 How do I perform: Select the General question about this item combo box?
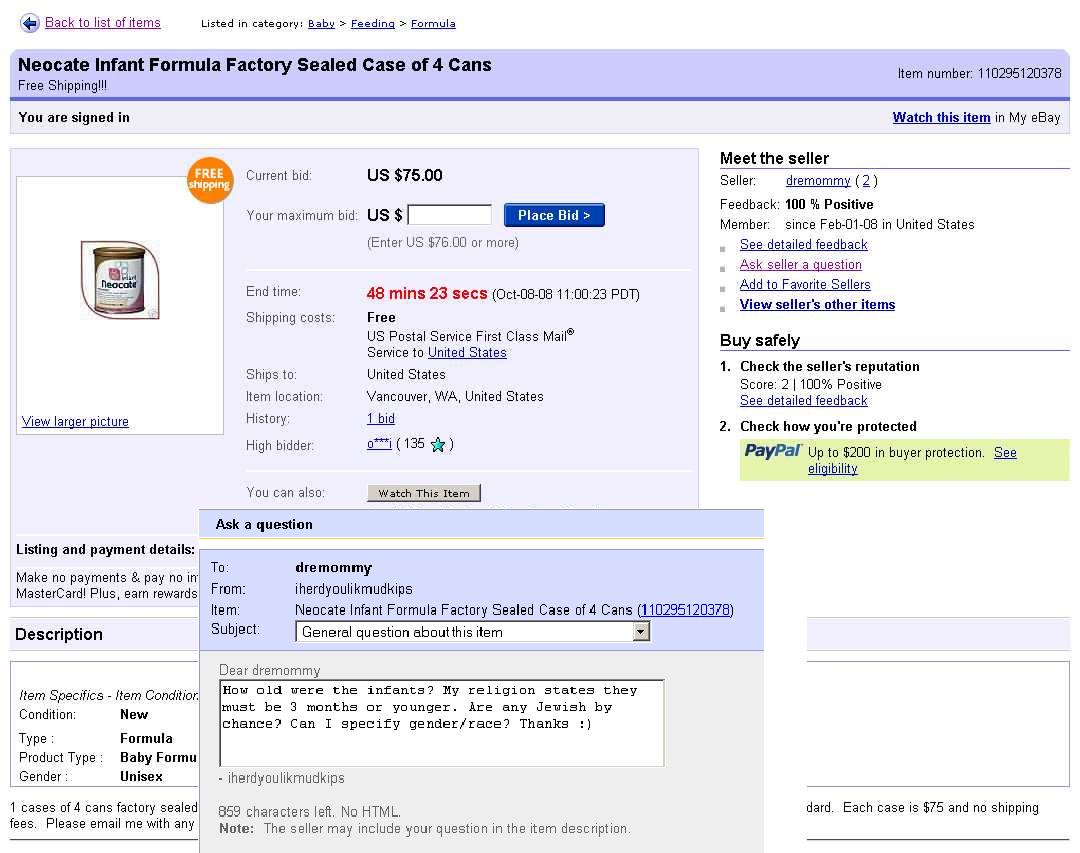point(472,632)
